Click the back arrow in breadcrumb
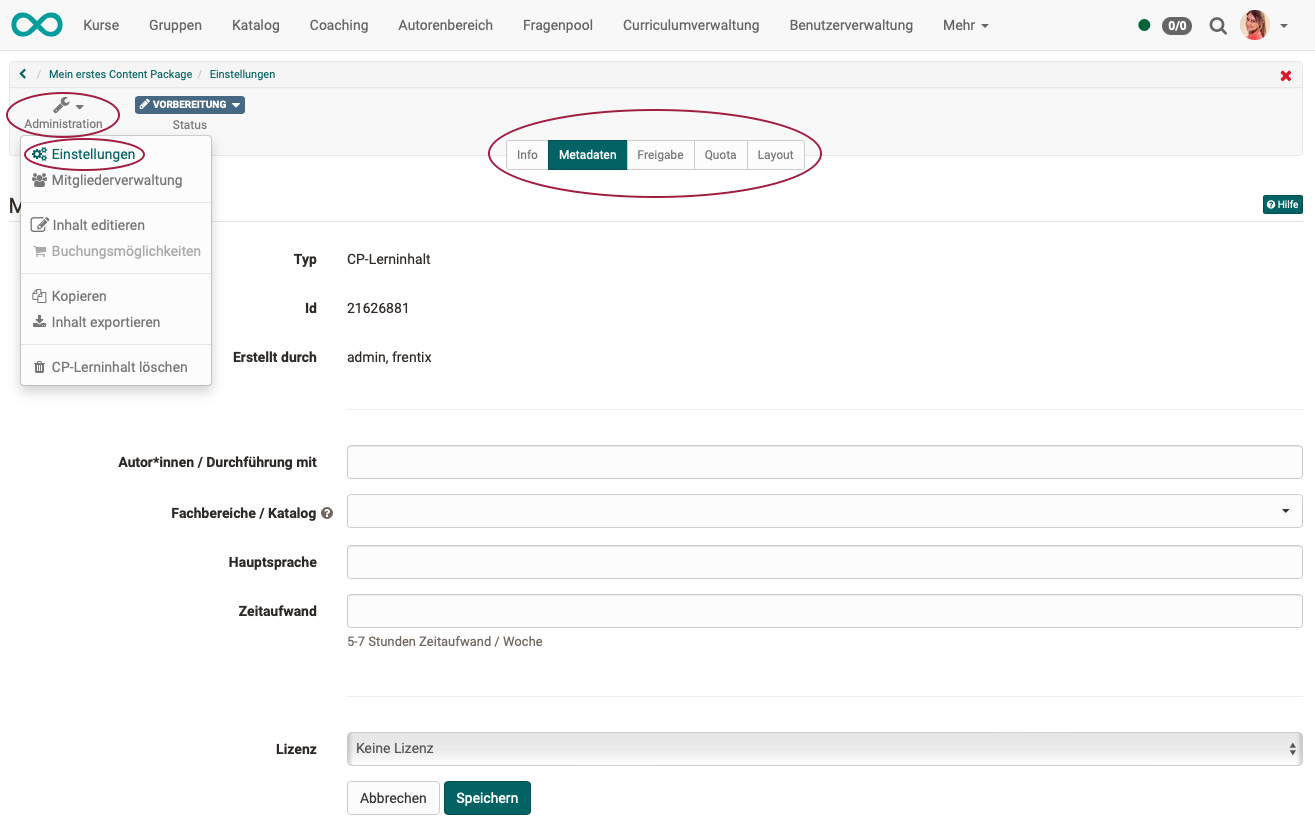Viewport: 1315px width, 827px height. (23, 74)
